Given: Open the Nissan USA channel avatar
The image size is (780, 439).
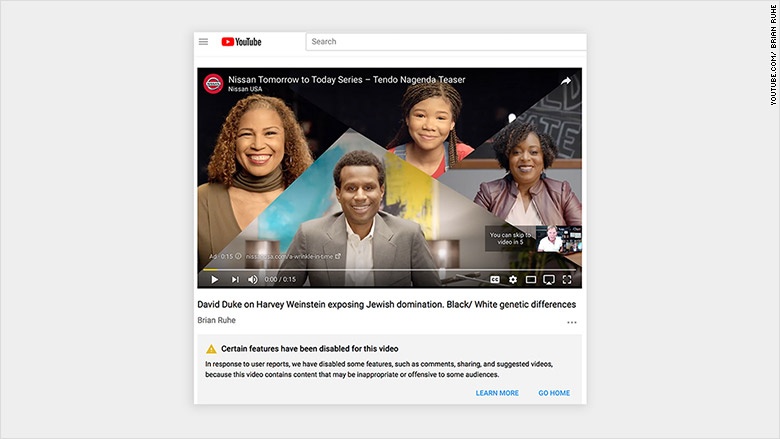Looking at the screenshot, I should [x=214, y=84].
